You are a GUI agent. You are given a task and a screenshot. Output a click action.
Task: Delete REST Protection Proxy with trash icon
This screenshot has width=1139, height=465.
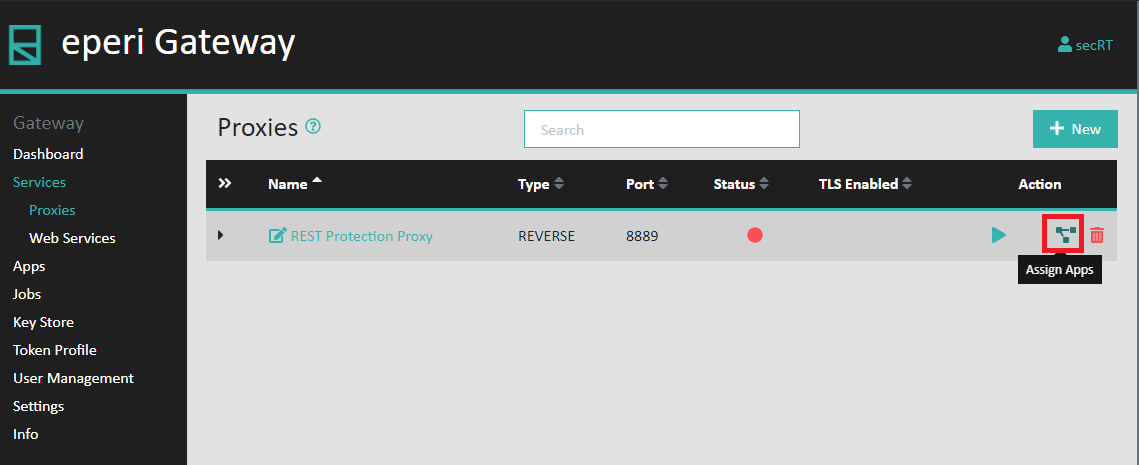pyautogui.click(x=1097, y=235)
